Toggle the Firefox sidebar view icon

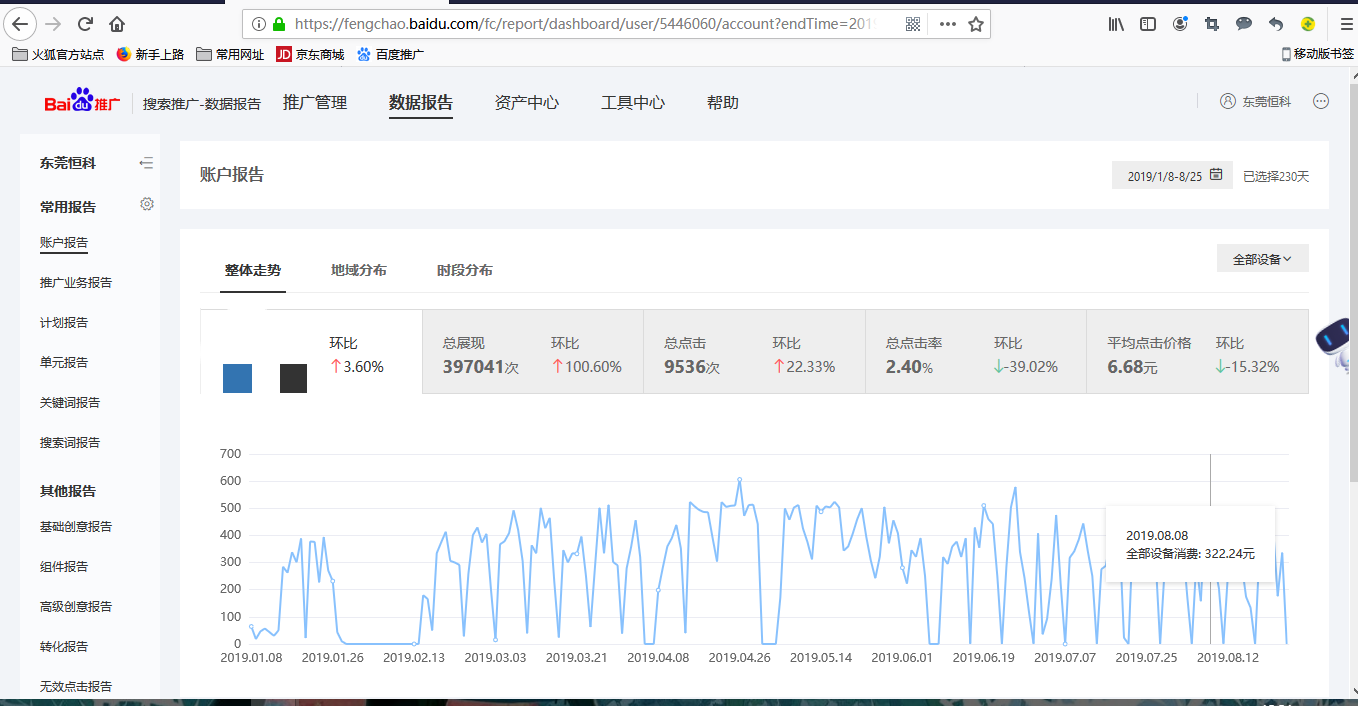1148,24
